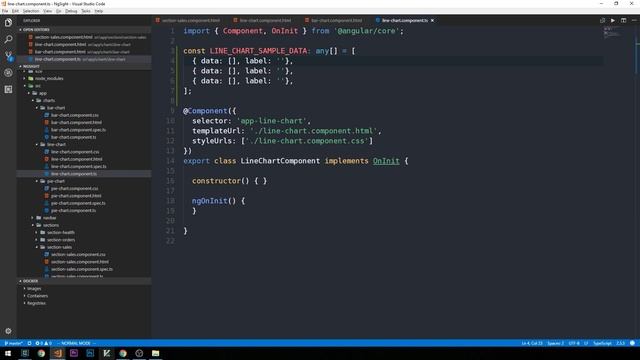Click the feedback smiley in the status bar
This screenshot has height=360, width=640.
(632, 343)
